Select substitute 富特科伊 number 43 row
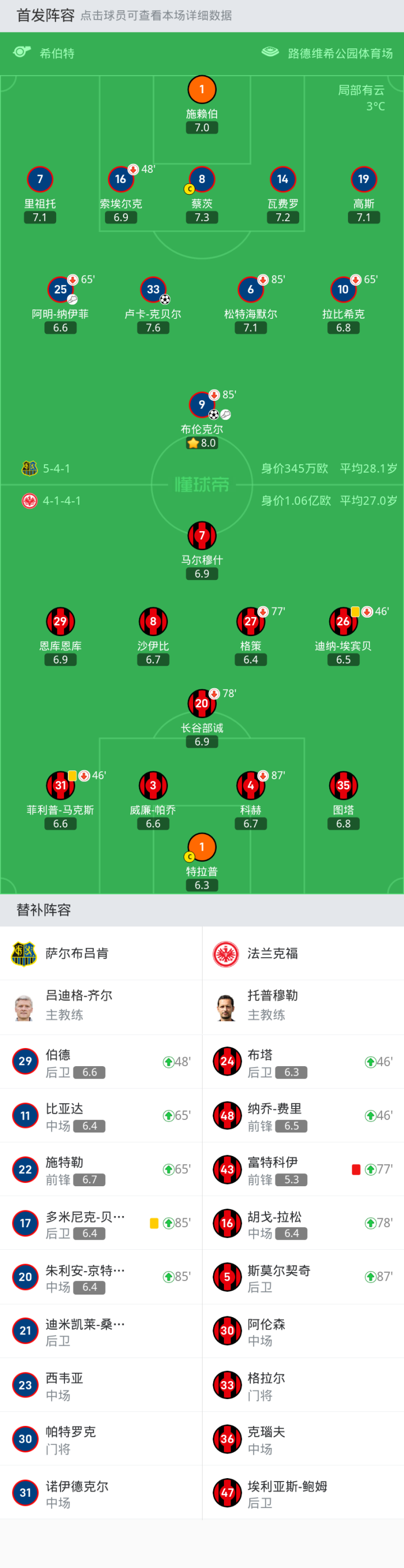Image resolution: width=404 pixels, height=1568 pixels. pyautogui.click(x=302, y=1169)
